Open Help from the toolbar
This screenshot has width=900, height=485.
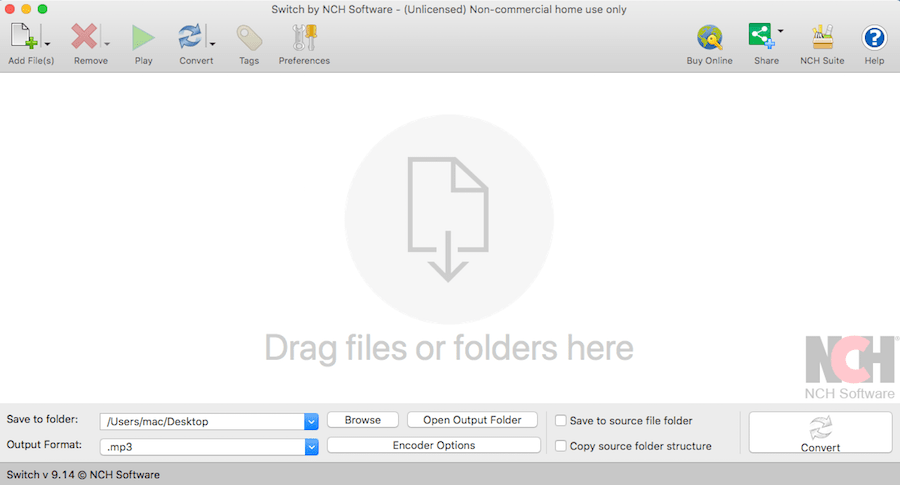click(x=874, y=38)
